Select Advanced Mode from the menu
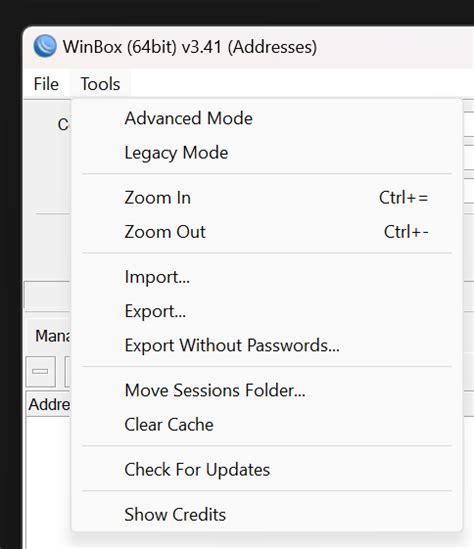Image resolution: width=474 pixels, height=549 pixels. point(267,118)
